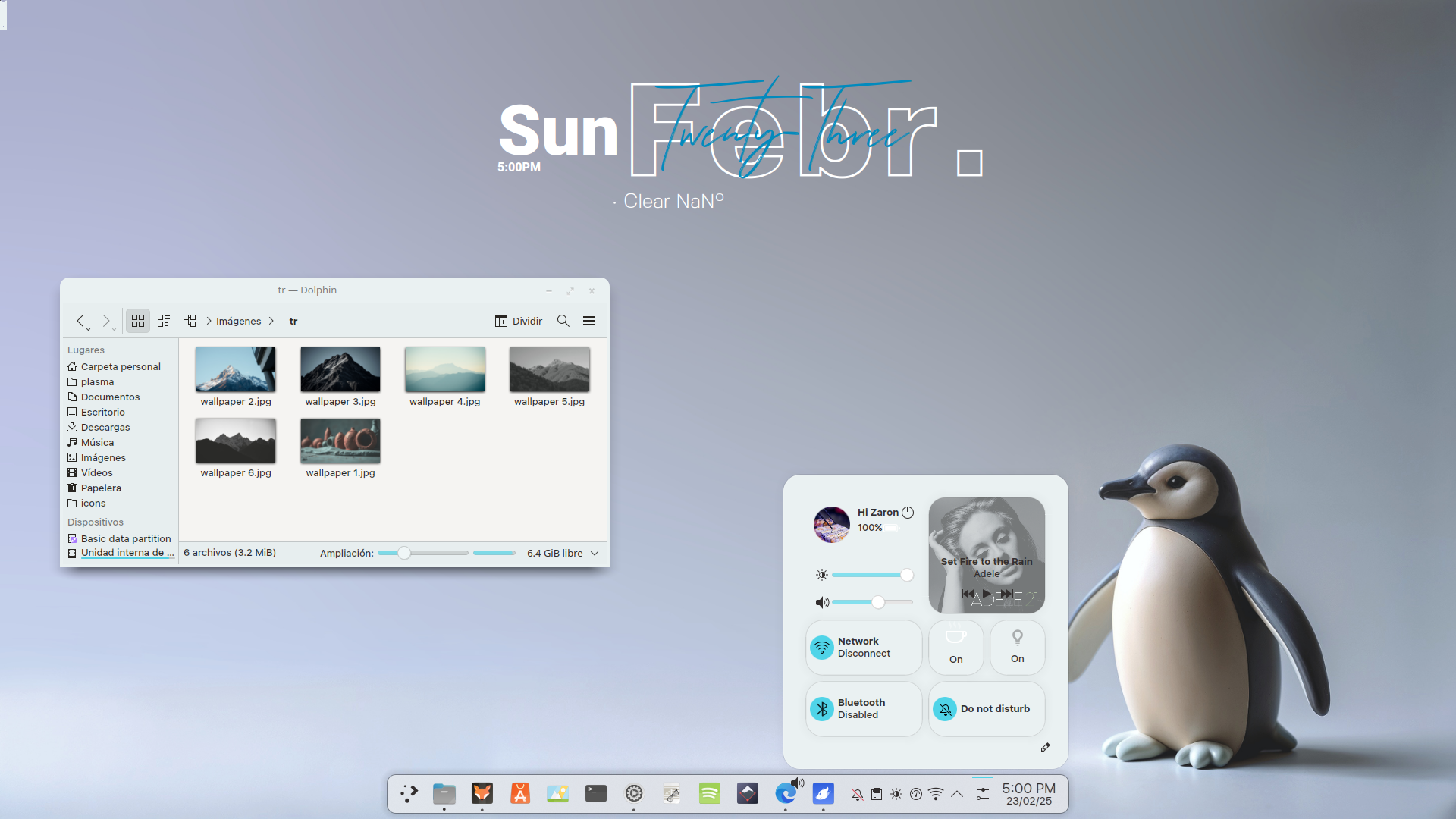
Task: Go back in Dolphin navigation
Action: click(x=80, y=321)
